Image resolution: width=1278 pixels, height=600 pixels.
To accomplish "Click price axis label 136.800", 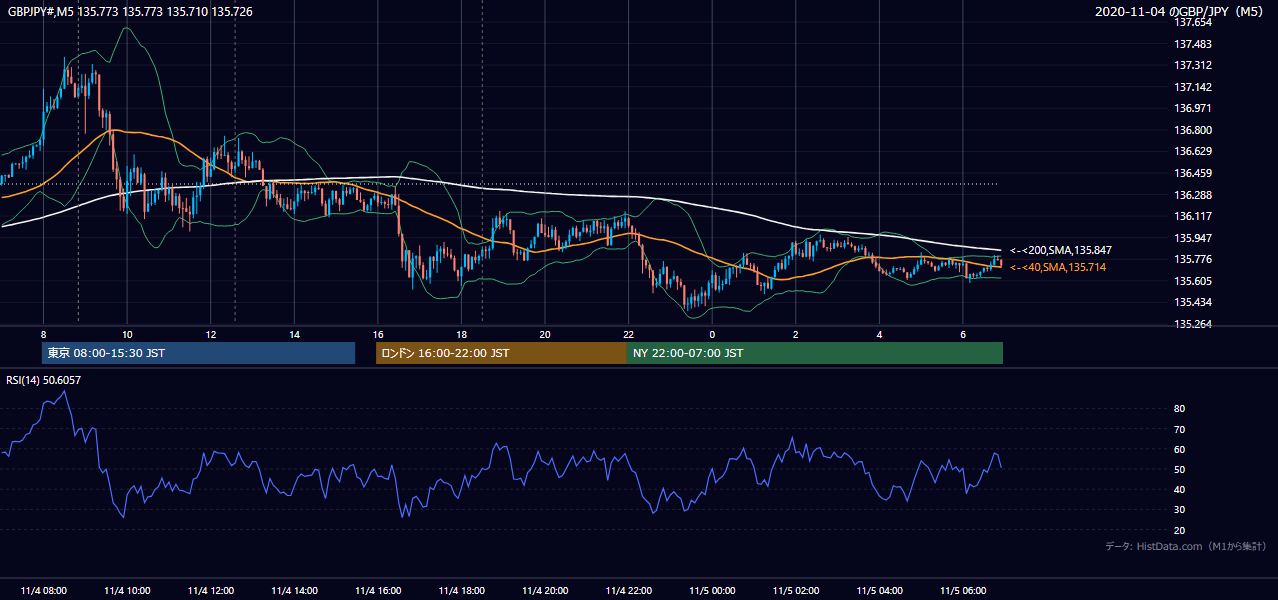I will 1192,130.
